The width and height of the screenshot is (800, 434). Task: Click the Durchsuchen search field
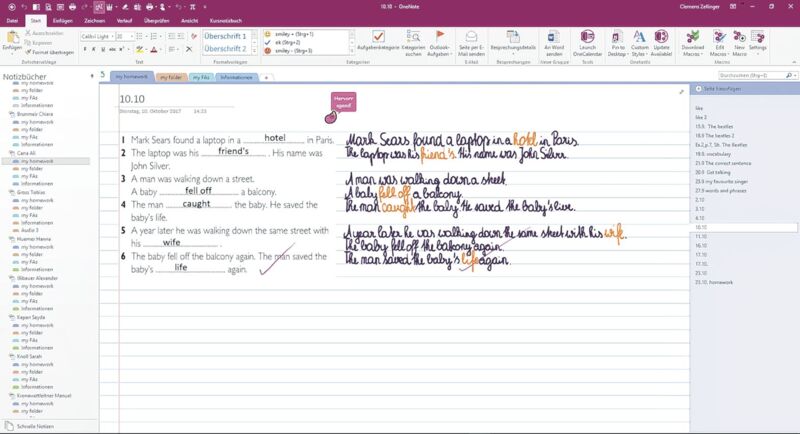coord(750,74)
